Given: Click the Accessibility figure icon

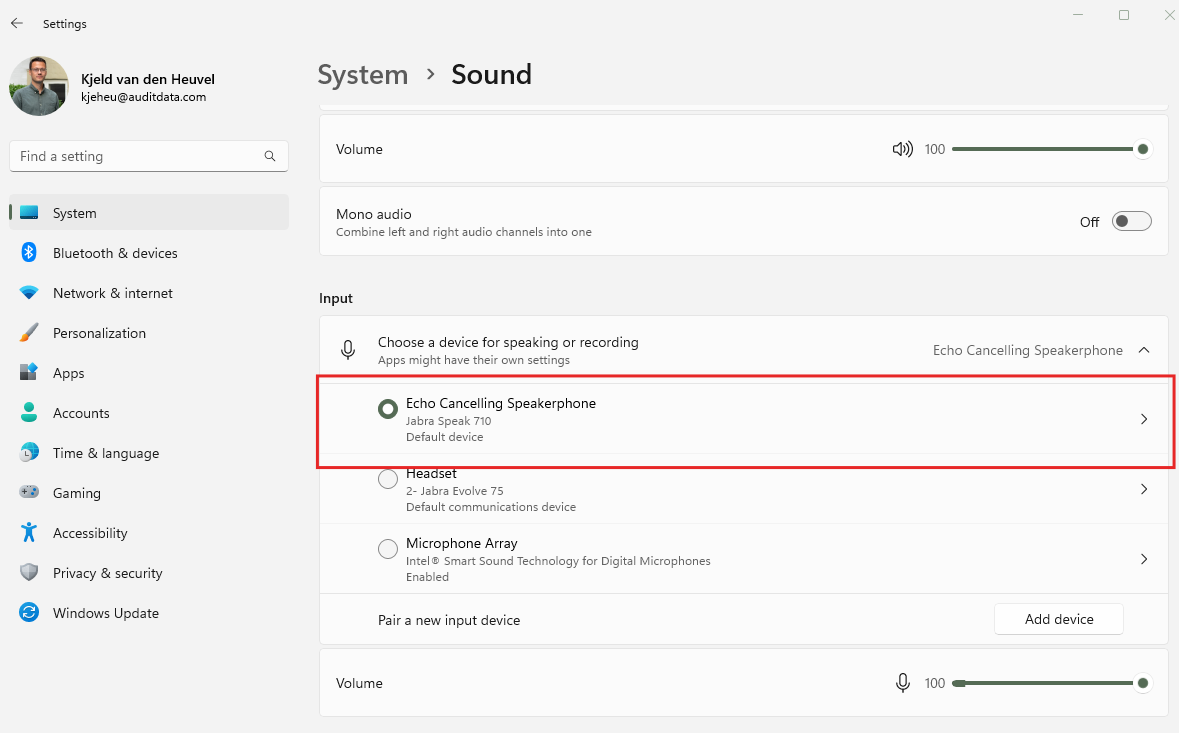Looking at the screenshot, I should click(x=29, y=532).
